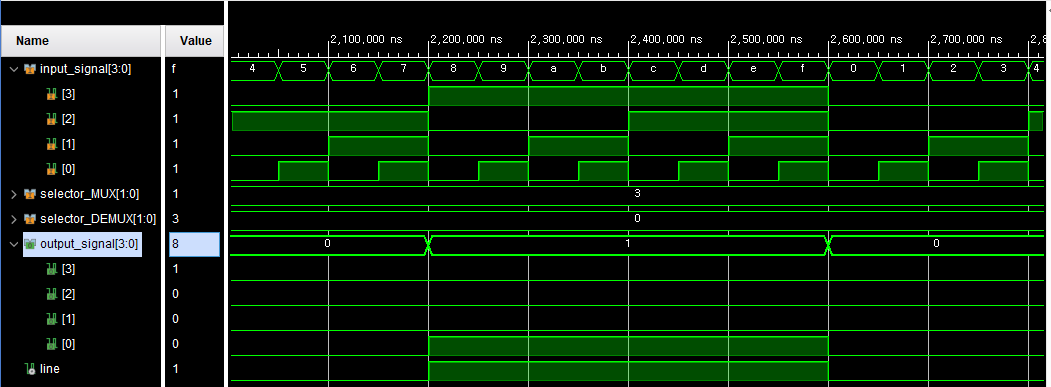
Task: Click the value 1 of line signal
Action: point(176,369)
